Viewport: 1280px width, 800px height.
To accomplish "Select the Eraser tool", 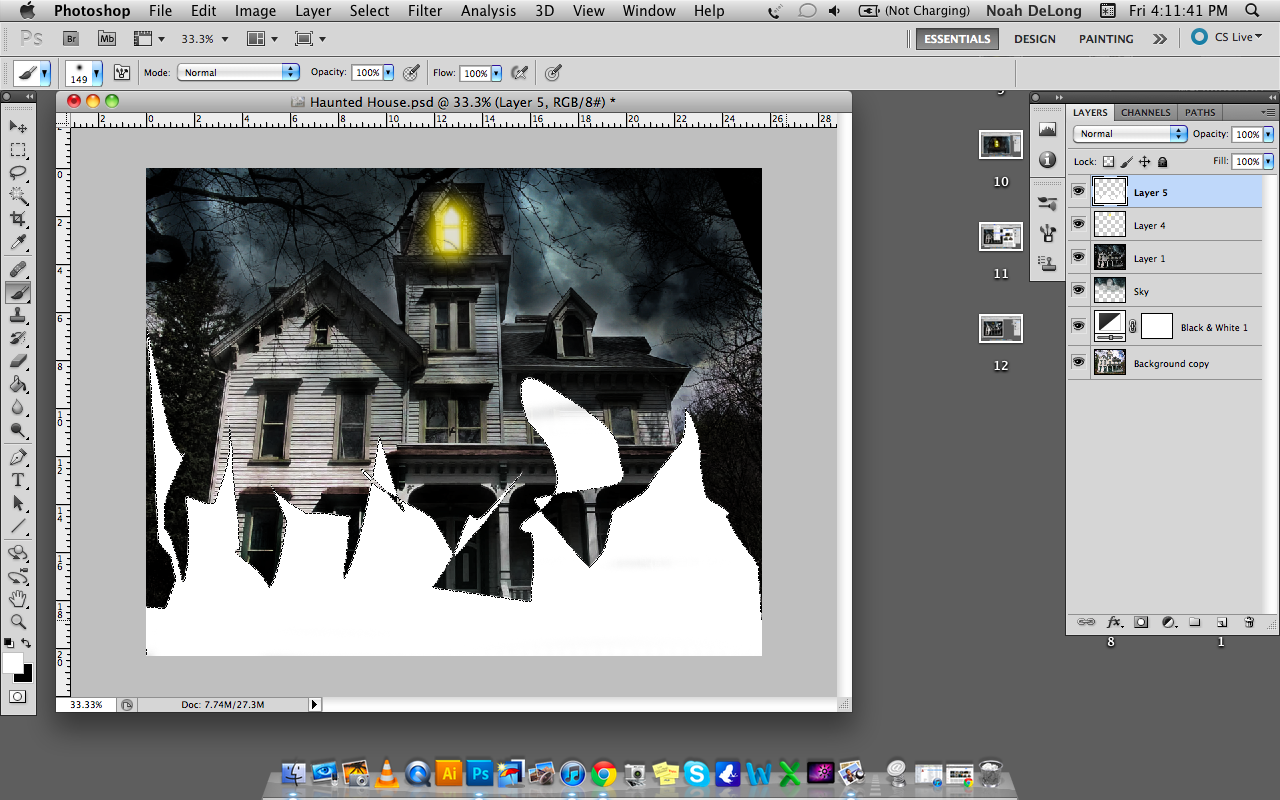I will (18, 361).
